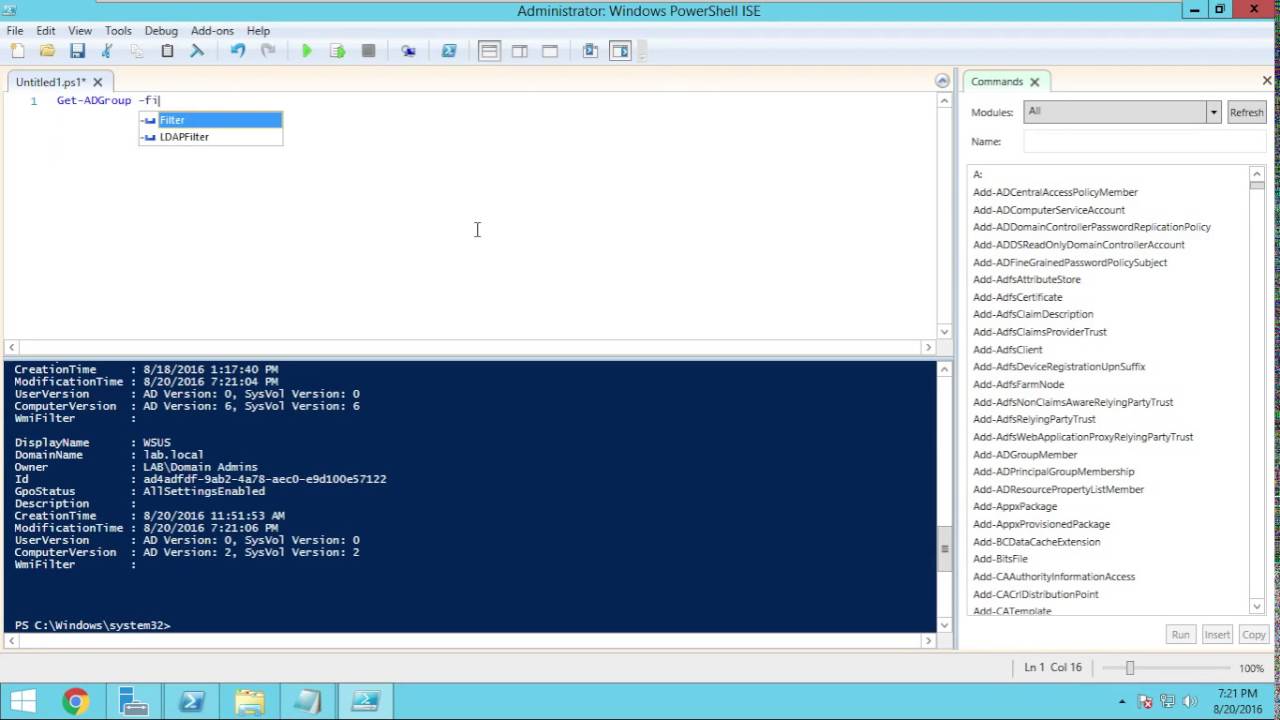This screenshot has width=1280, height=720.
Task: Click New Remote PowerShell Tab icon
Action: pyautogui.click(x=408, y=51)
